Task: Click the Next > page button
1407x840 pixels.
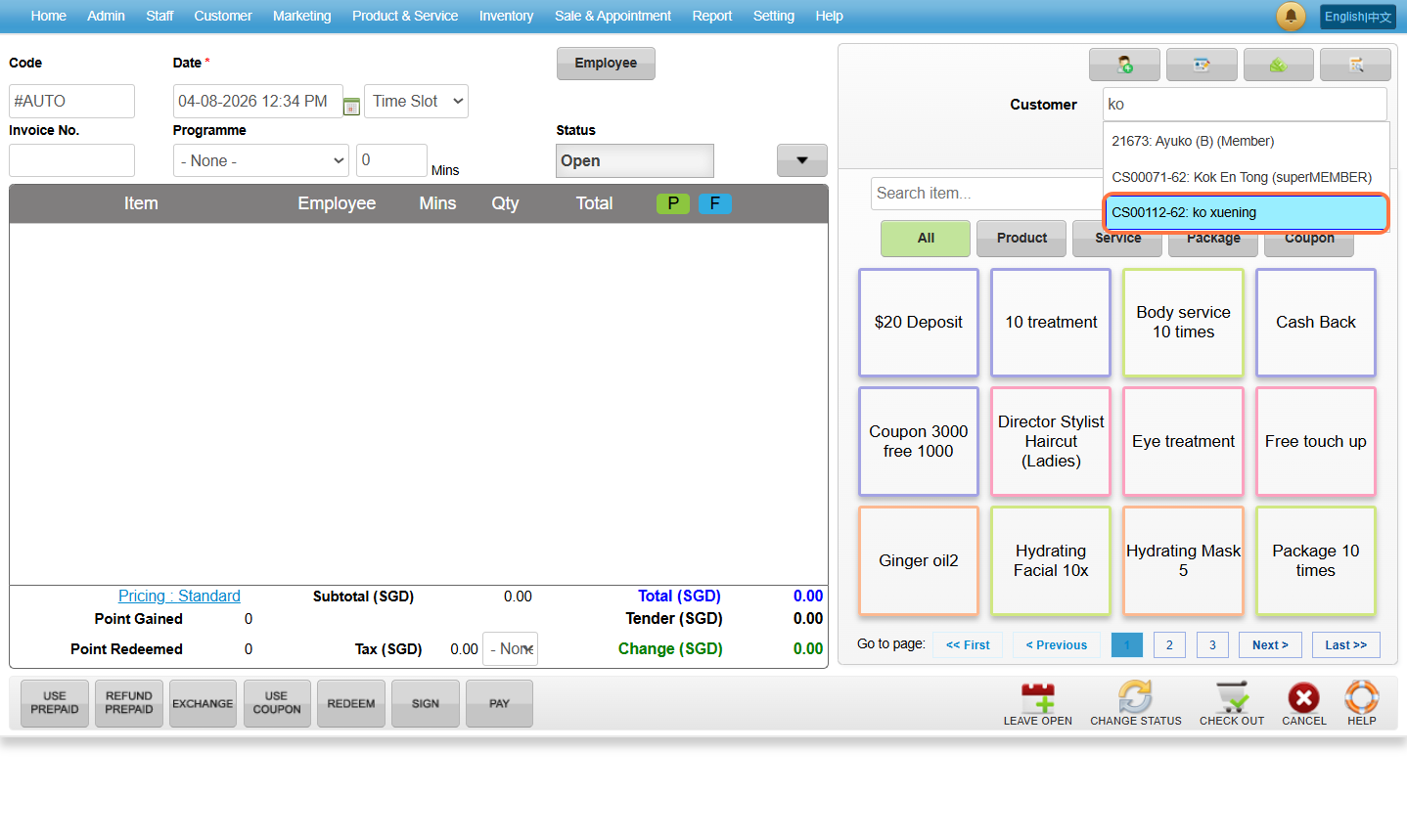Action: (1270, 644)
